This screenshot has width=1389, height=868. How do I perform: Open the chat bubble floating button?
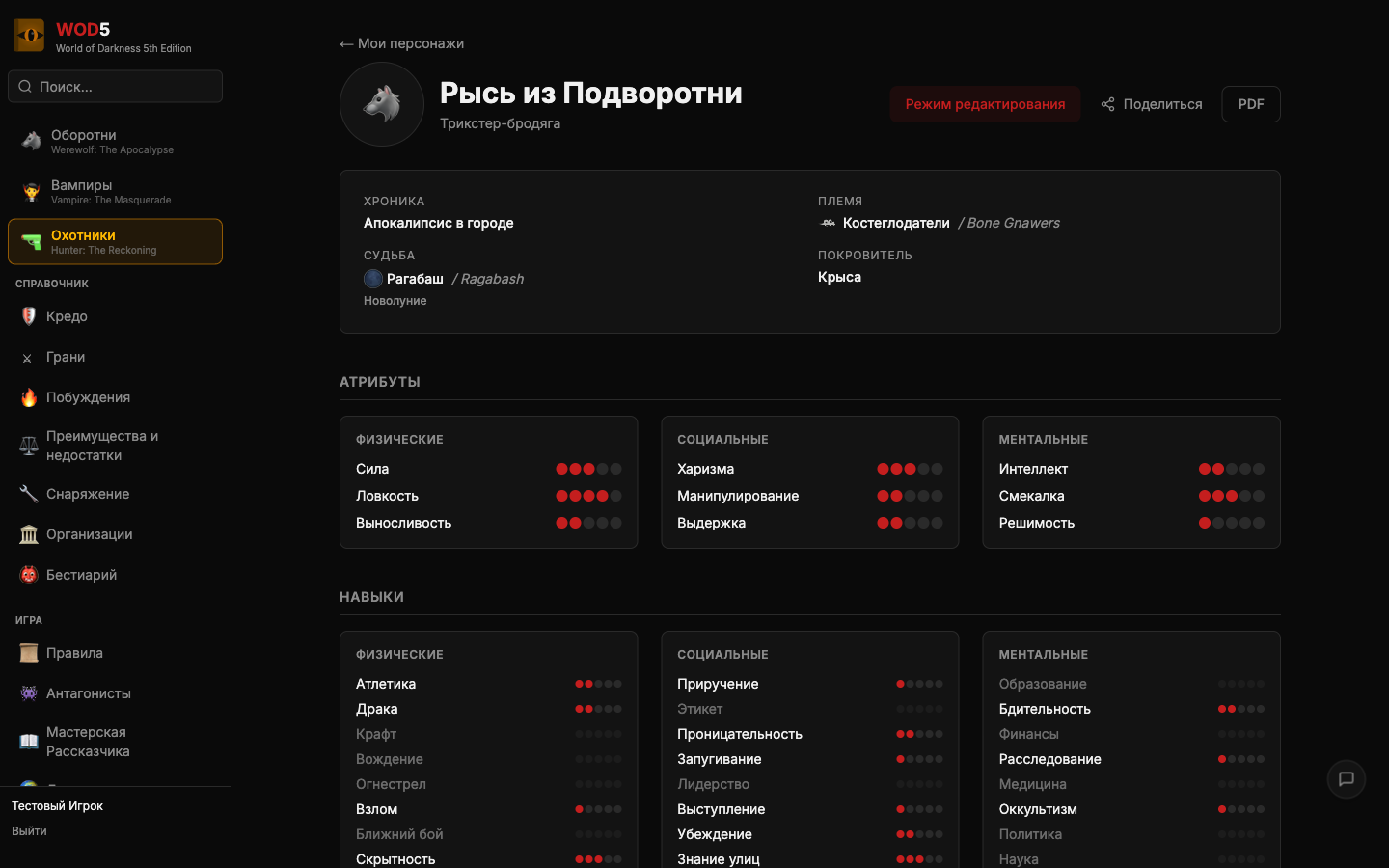coord(1347,779)
